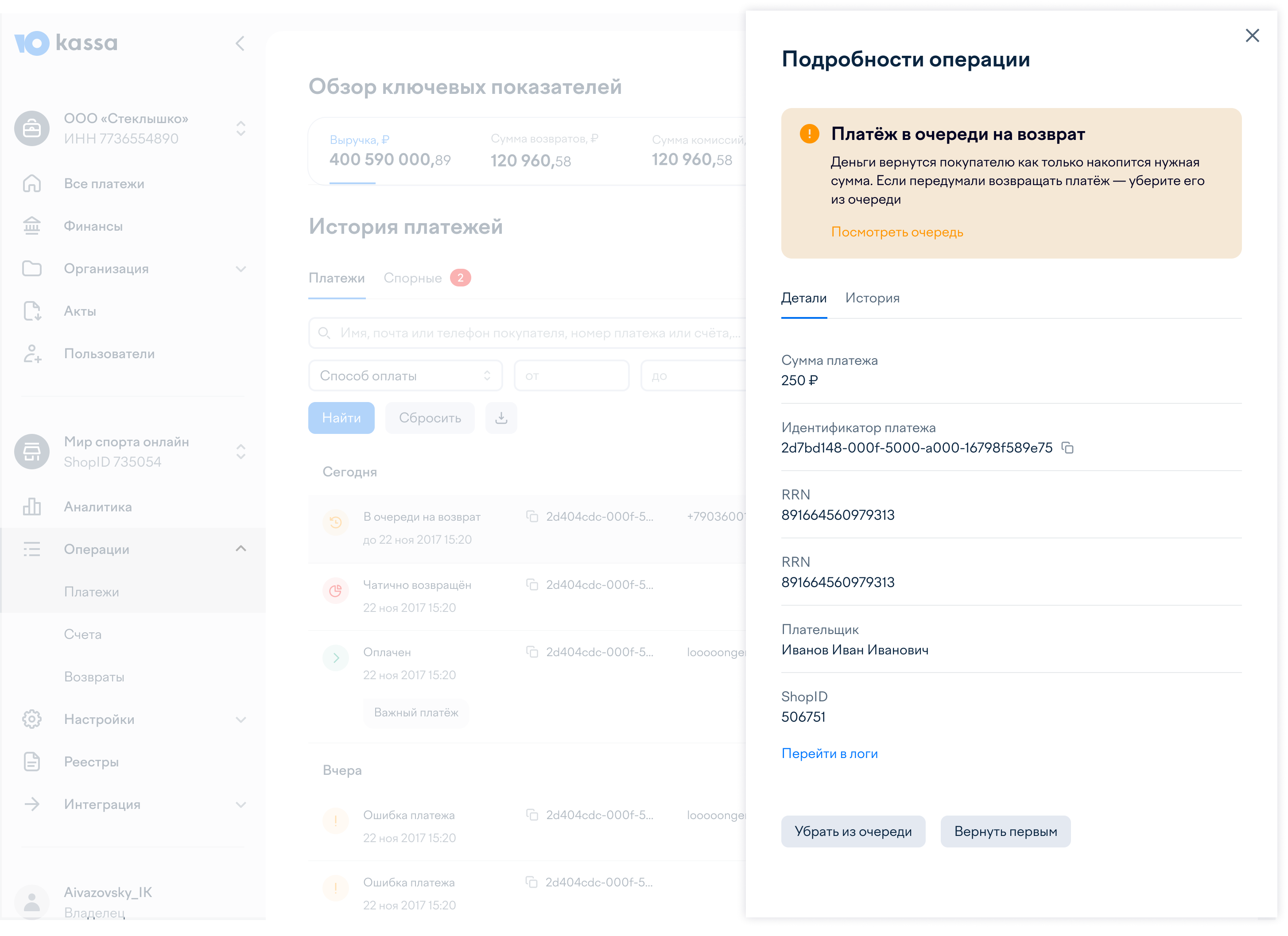Image resolution: width=1288 pixels, height=936 pixels.
Task: Click copy icon in В очереди на возврат row
Action: point(532,517)
